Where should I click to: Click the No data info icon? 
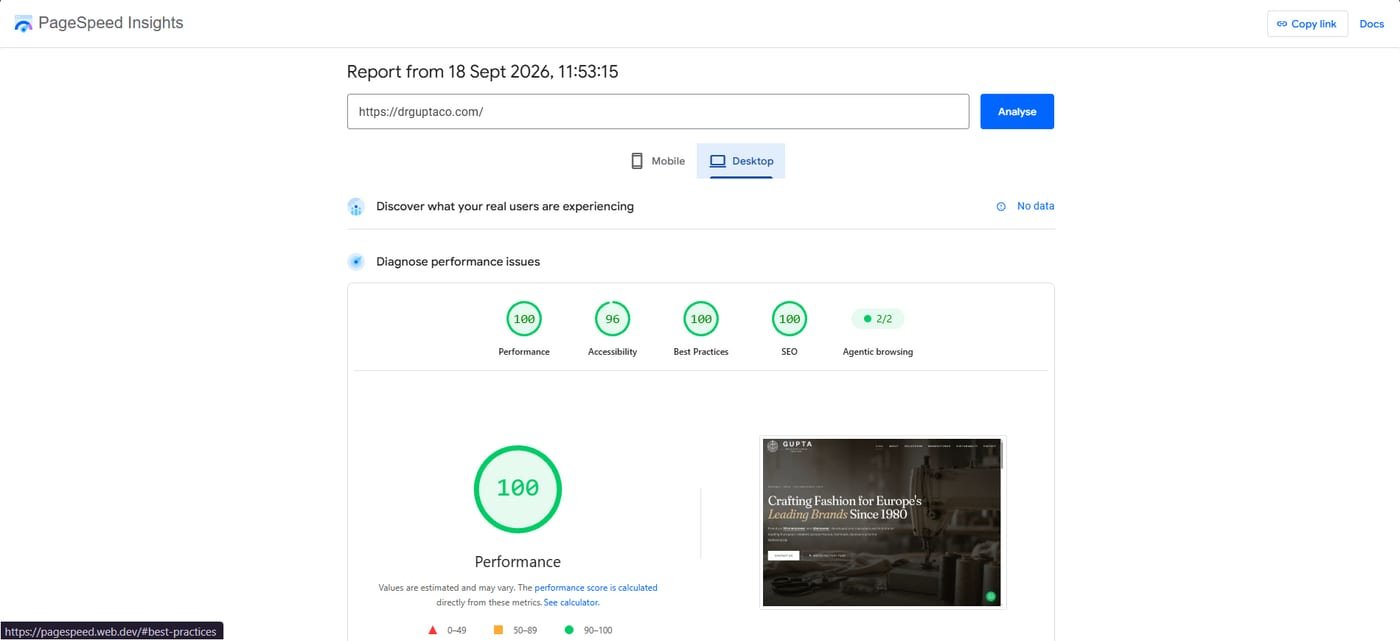pos(1001,207)
